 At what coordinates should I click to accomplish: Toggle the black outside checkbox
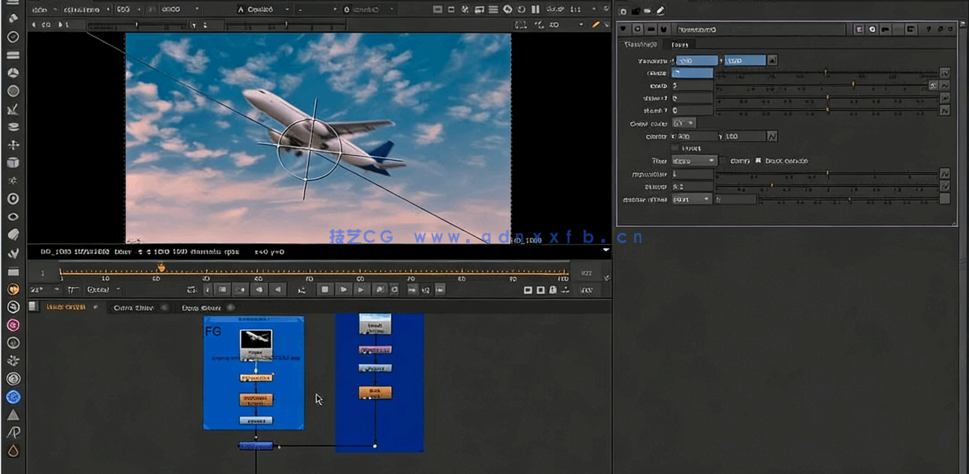(757, 161)
